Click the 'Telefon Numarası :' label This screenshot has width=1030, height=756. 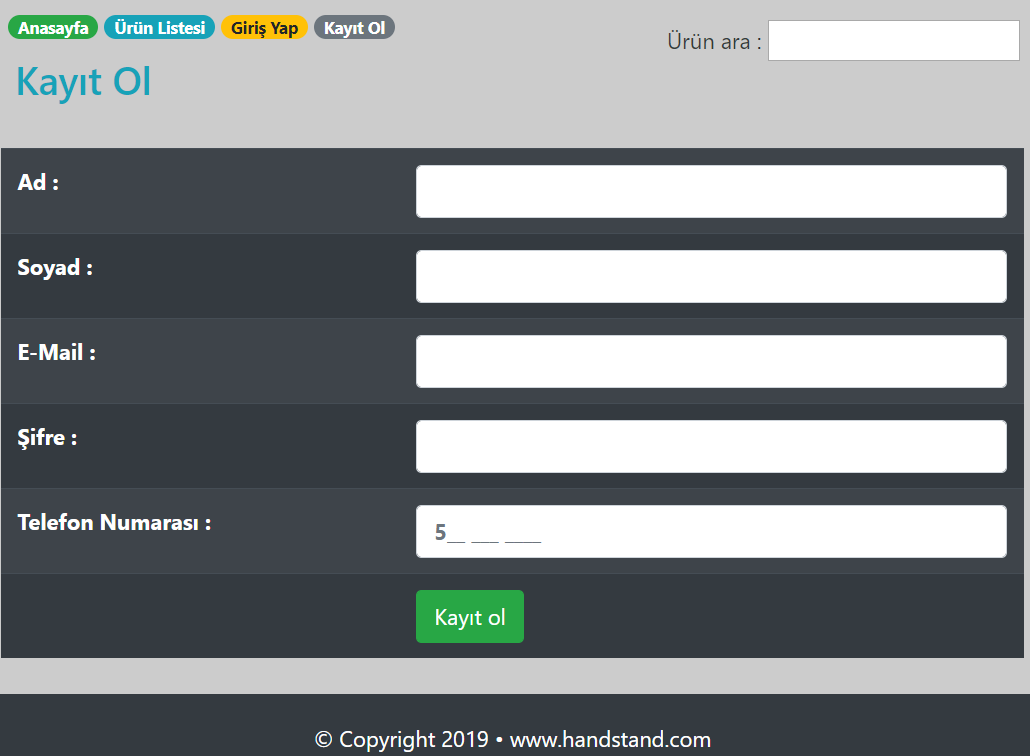click(114, 523)
